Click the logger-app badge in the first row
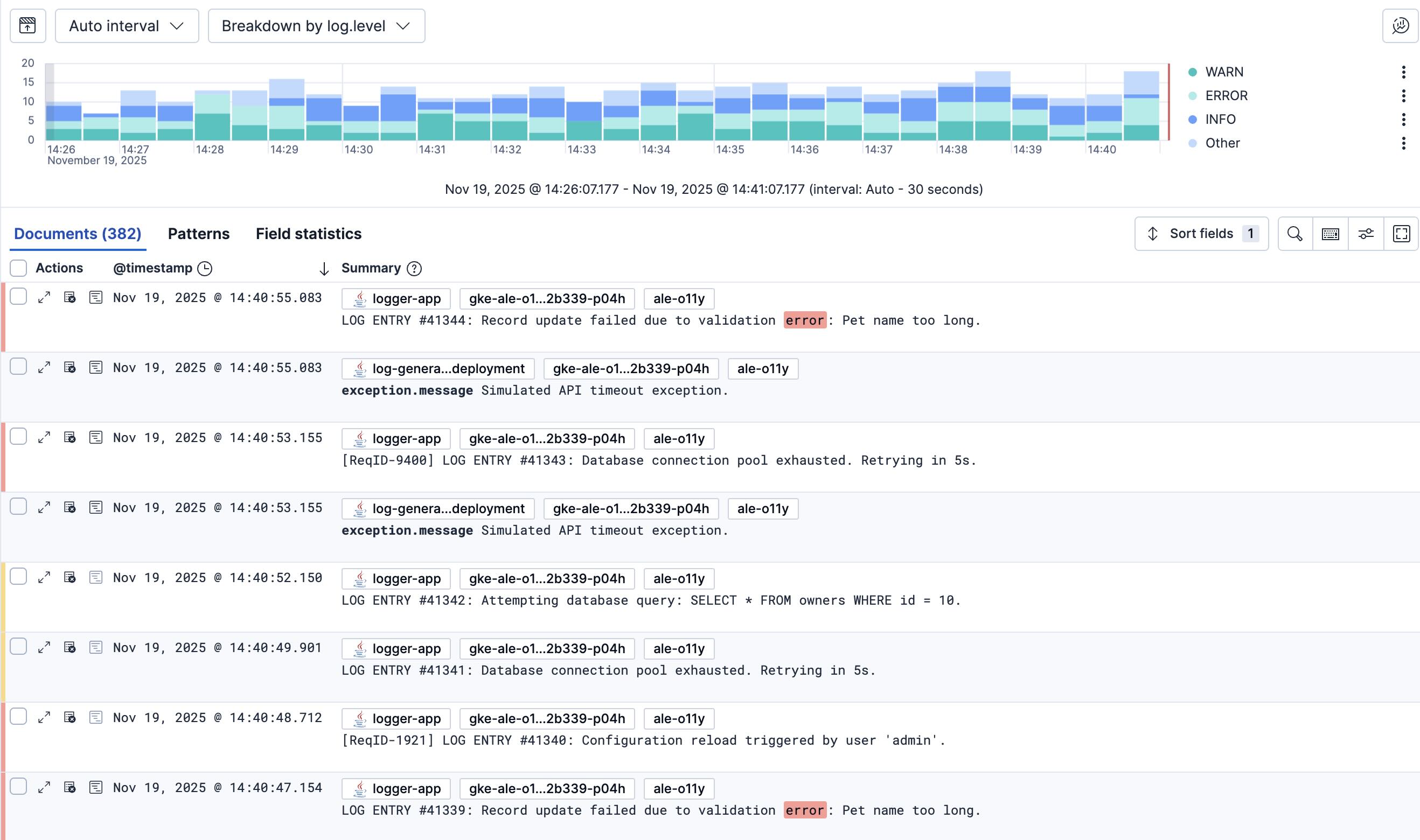The height and width of the screenshot is (840, 1420). point(396,299)
